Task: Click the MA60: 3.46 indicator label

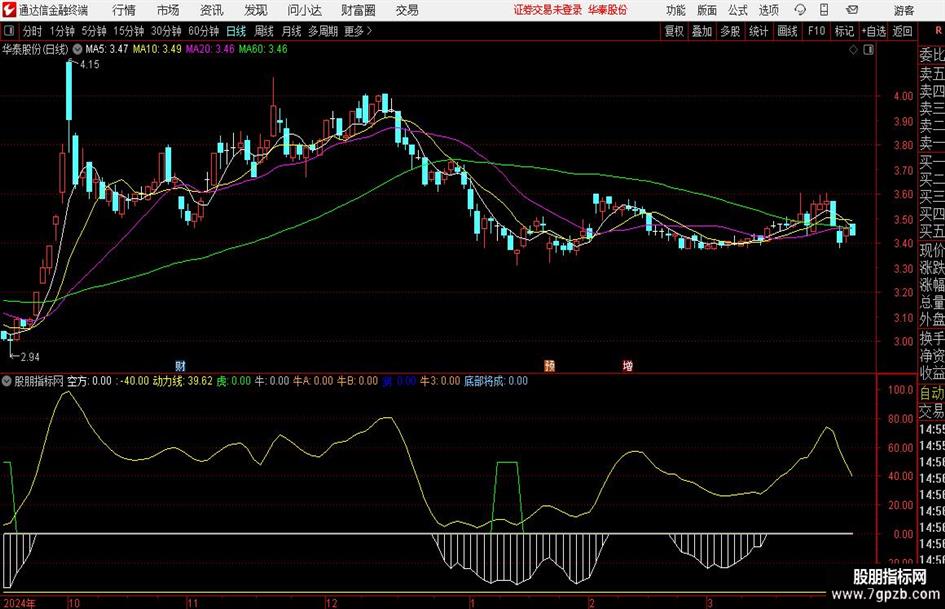Action: click(x=263, y=49)
